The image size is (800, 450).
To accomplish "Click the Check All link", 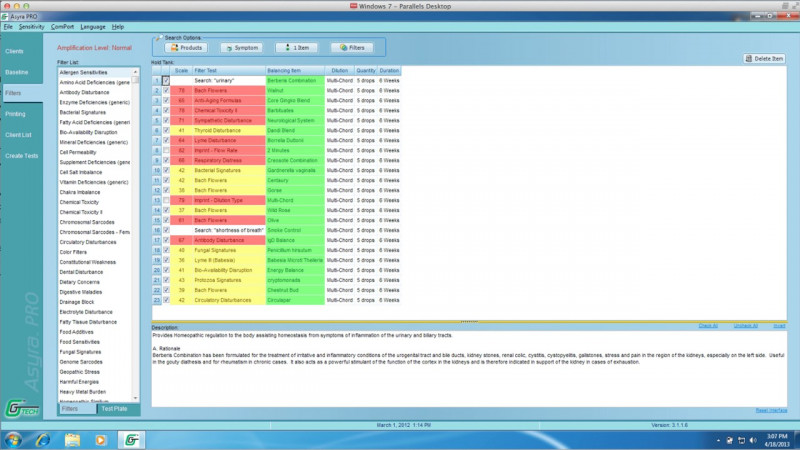I will tap(708, 326).
